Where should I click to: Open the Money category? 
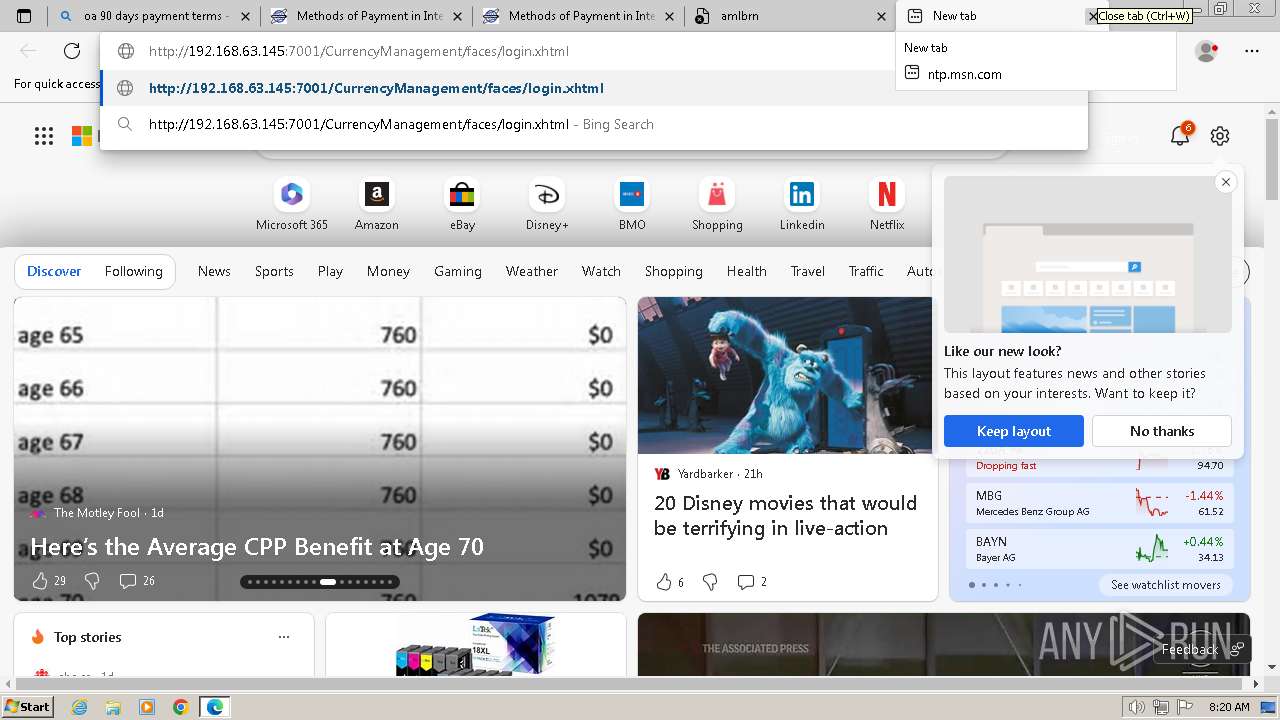388,271
